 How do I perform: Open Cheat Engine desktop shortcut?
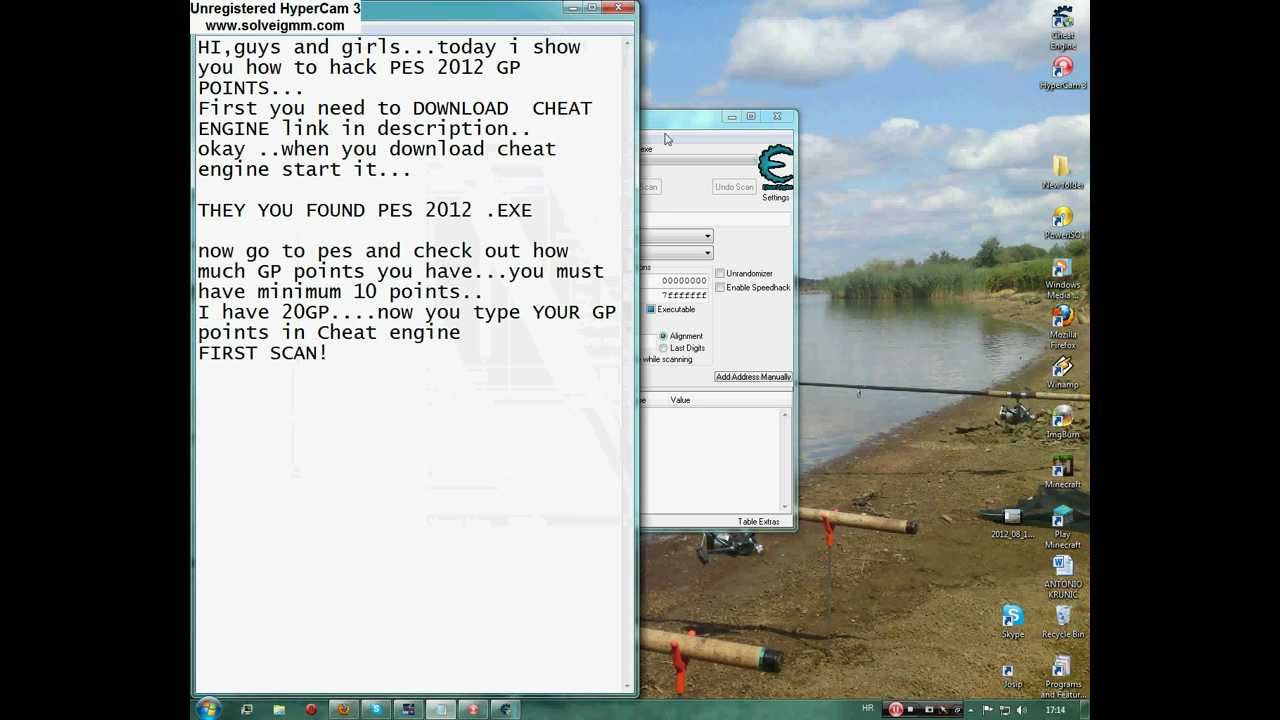1062,27
